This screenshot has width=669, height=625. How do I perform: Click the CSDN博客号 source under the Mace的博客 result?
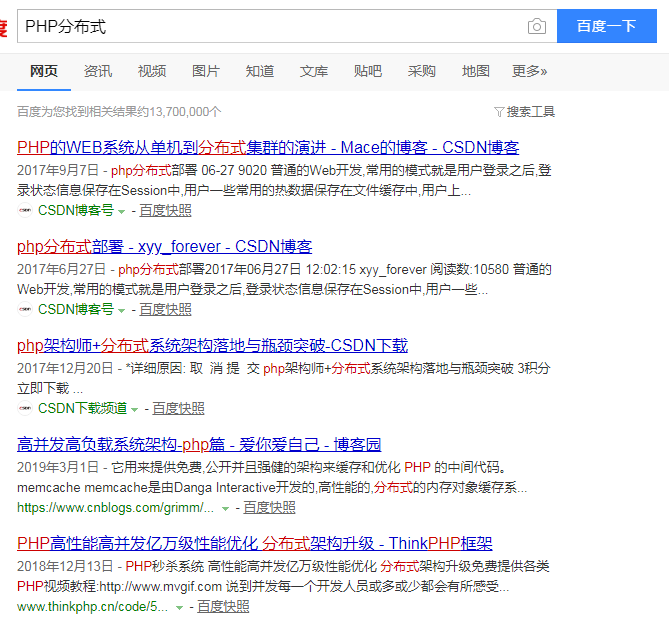point(76,210)
